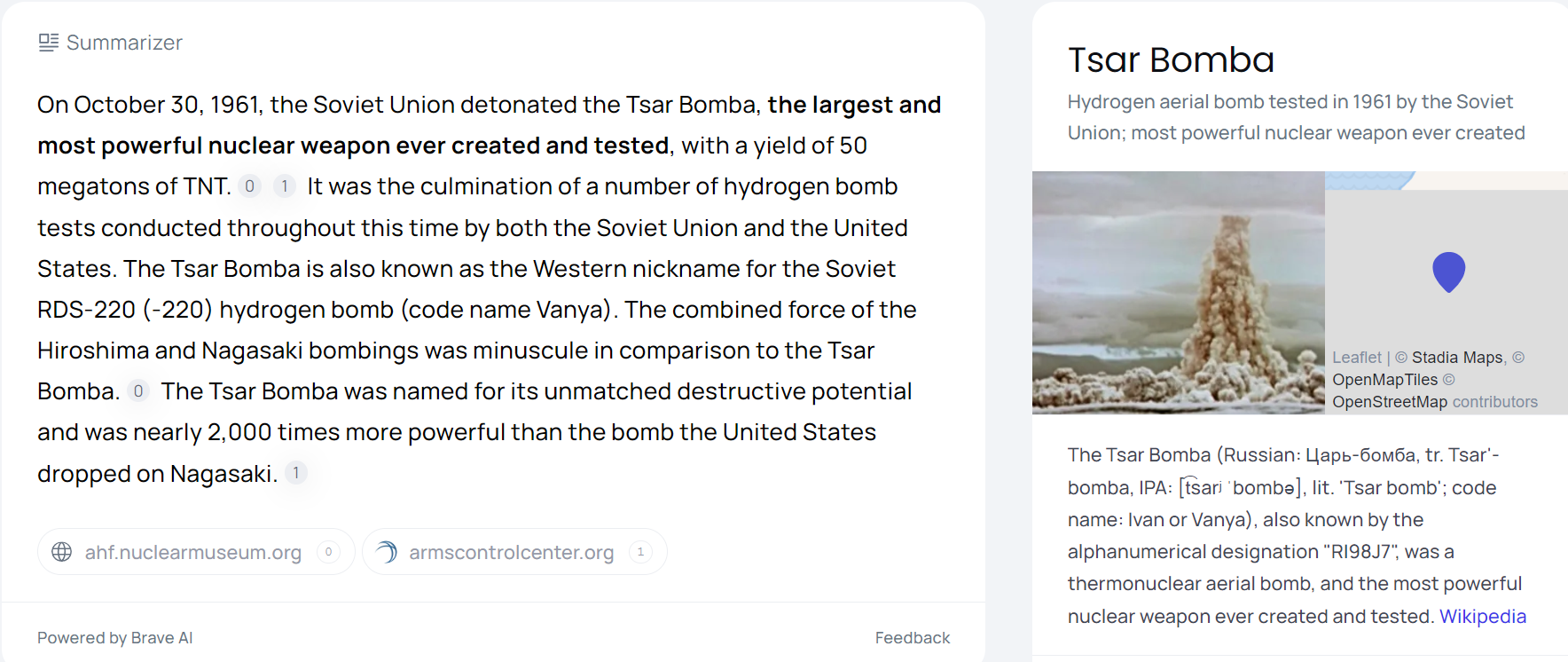Open the ahf.nuclearmuseum.org source link
The image size is (1568, 662).
pyautogui.click(x=193, y=552)
